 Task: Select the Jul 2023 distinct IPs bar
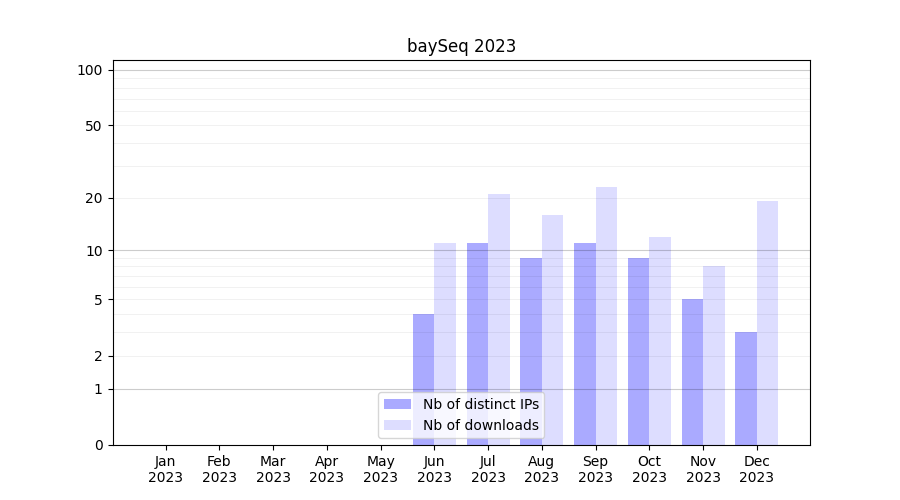[477, 320]
